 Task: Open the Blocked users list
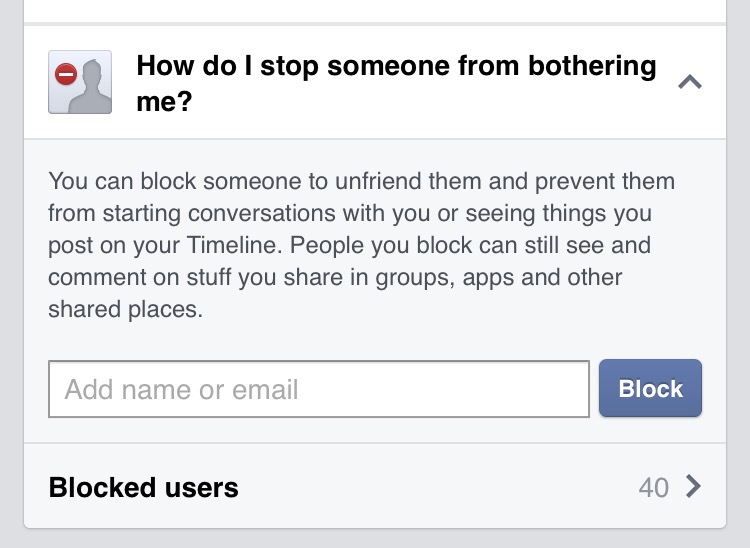click(x=144, y=487)
